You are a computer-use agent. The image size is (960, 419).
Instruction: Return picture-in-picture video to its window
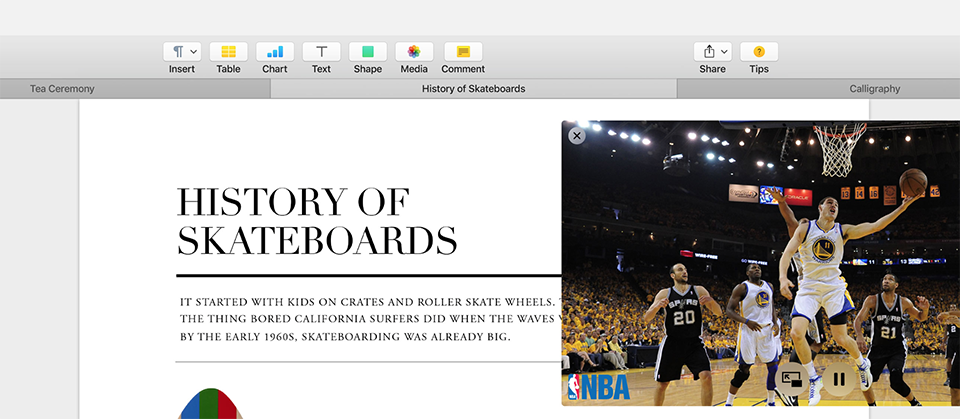click(x=792, y=379)
